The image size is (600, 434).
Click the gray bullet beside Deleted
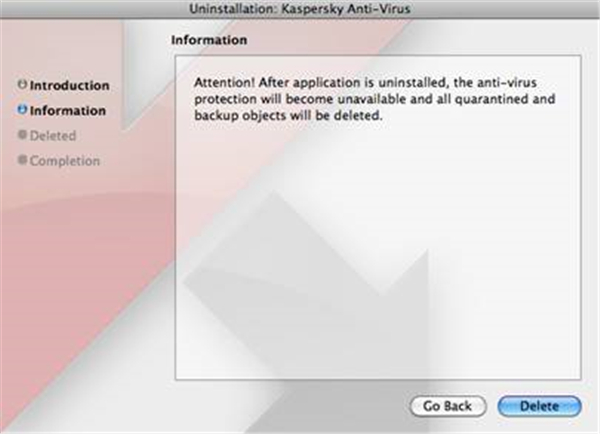tap(23, 135)
